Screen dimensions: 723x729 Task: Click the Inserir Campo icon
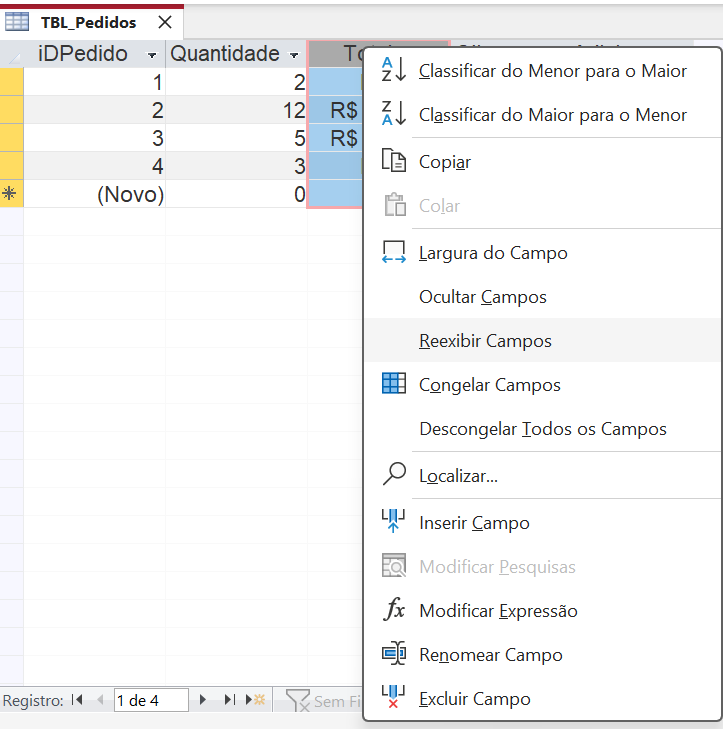click(x=394, y=522)
